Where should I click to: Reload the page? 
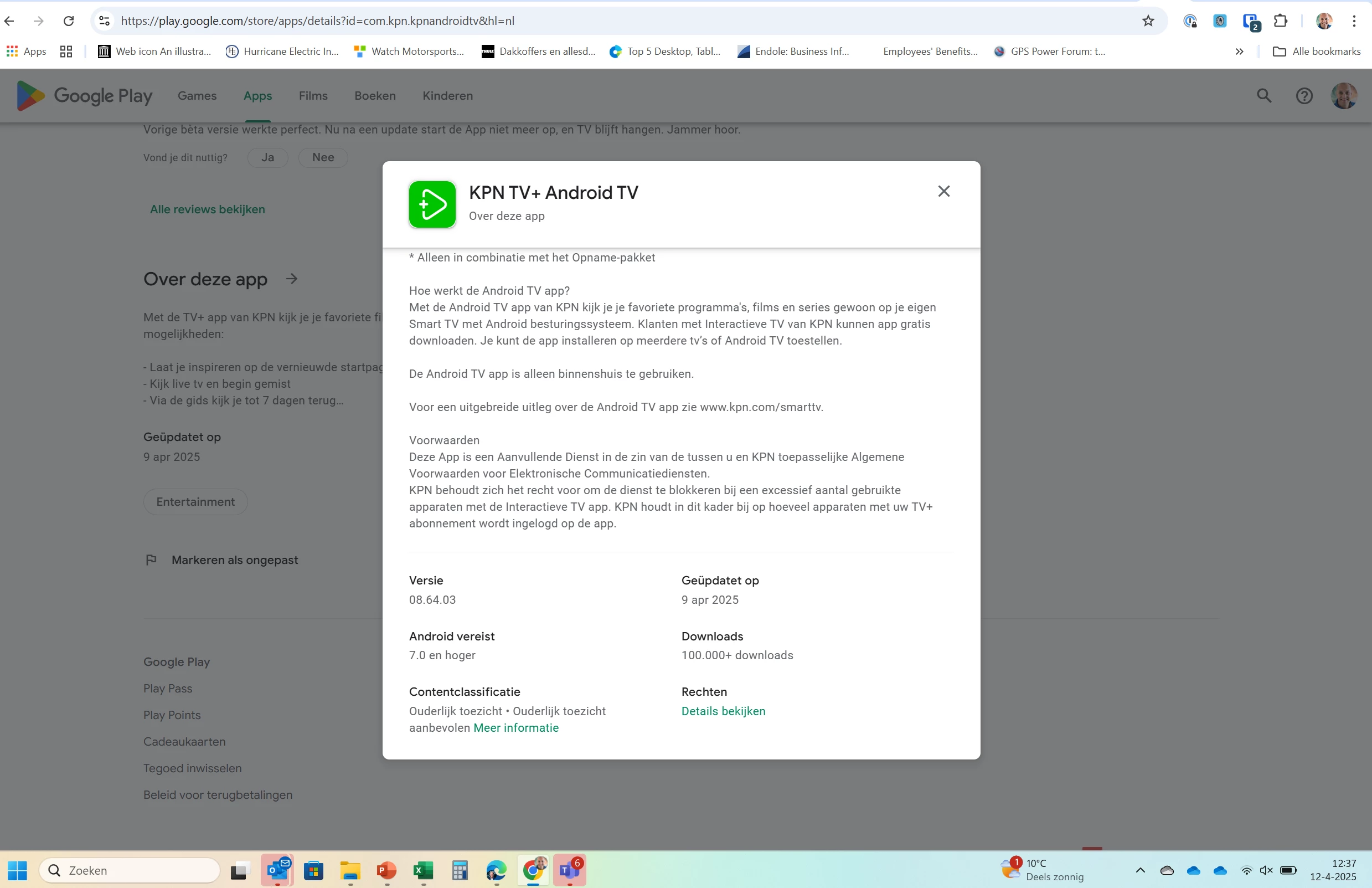click(69, 22)
